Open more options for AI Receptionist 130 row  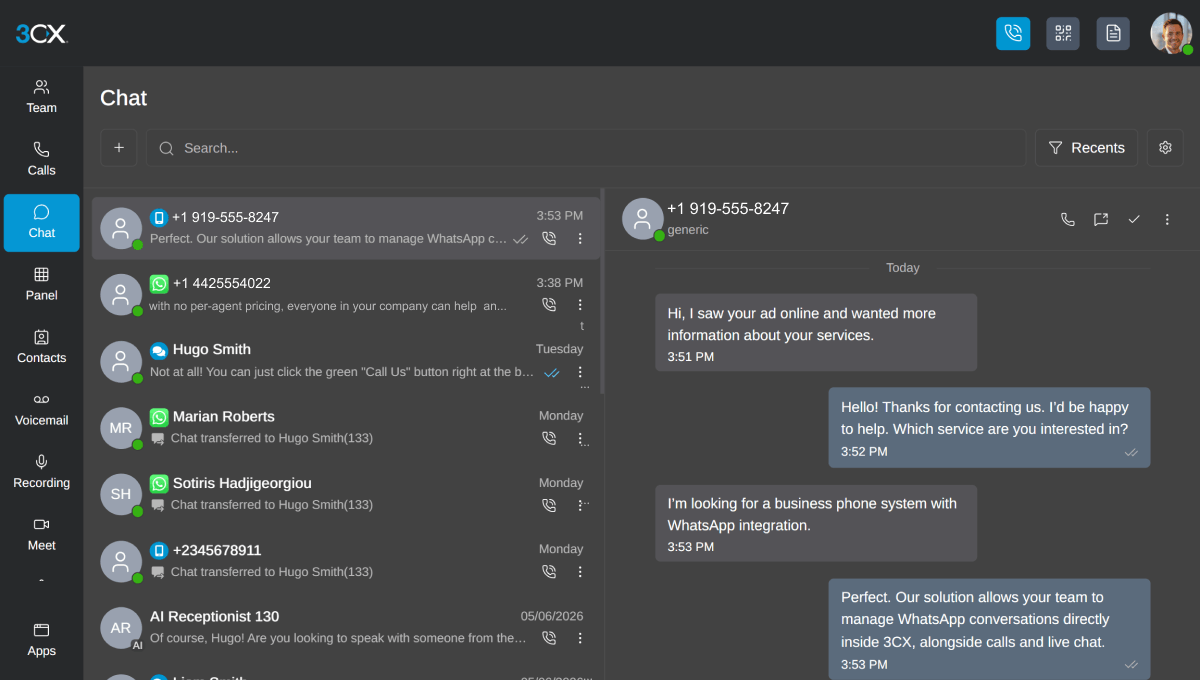[580, 638]
